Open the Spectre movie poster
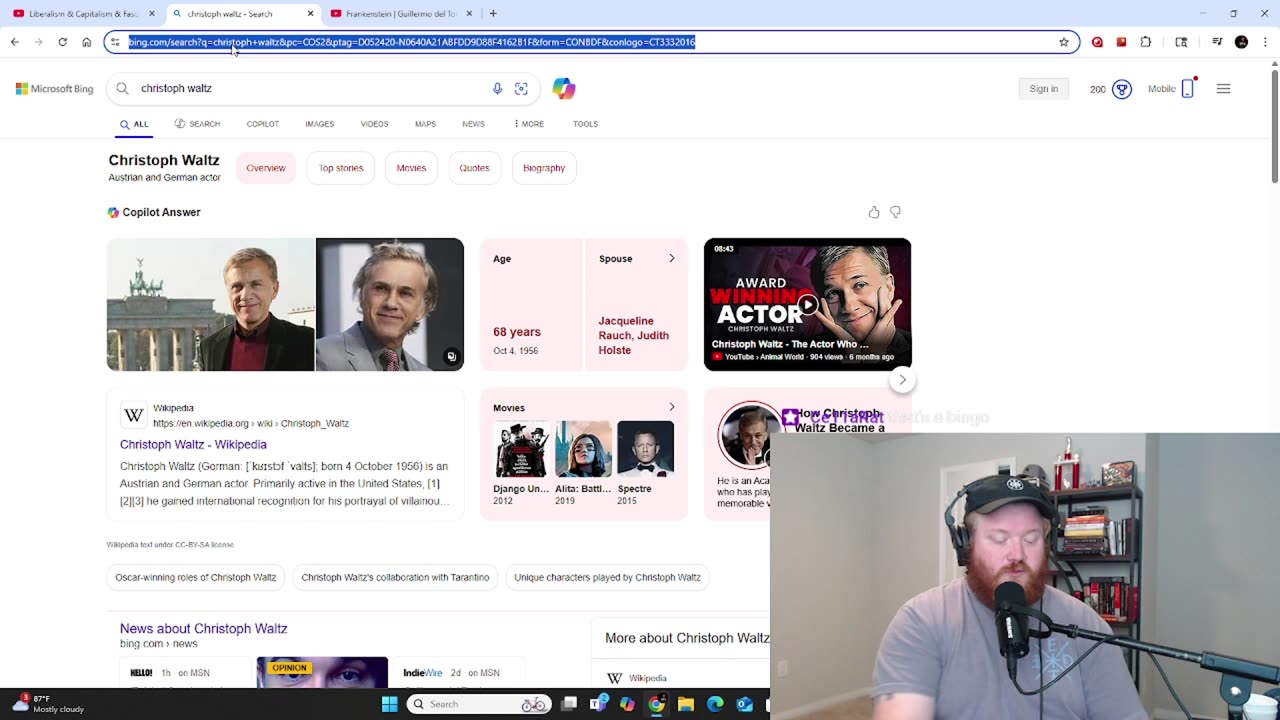 pyautogui.click(x=645, y=449)
